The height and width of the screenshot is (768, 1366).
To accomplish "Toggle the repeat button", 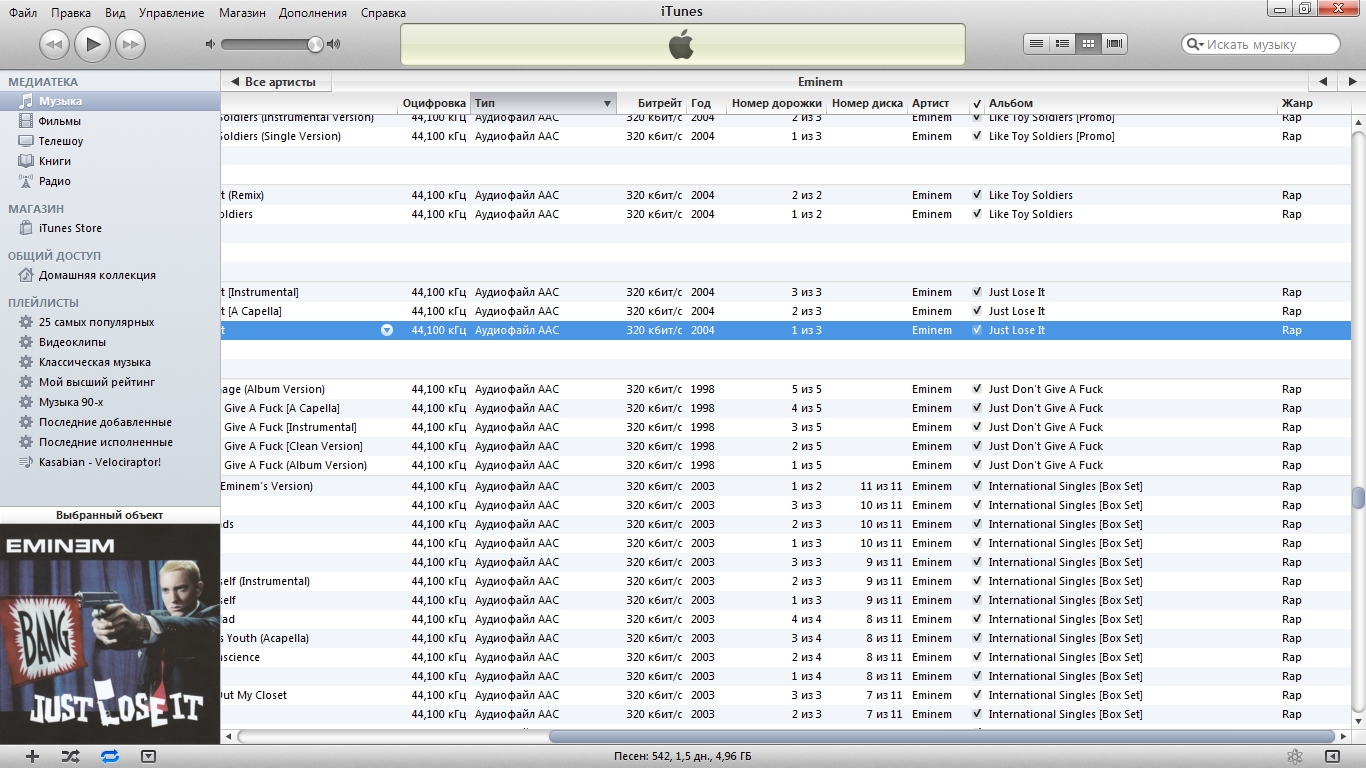I will click(110, 756).
